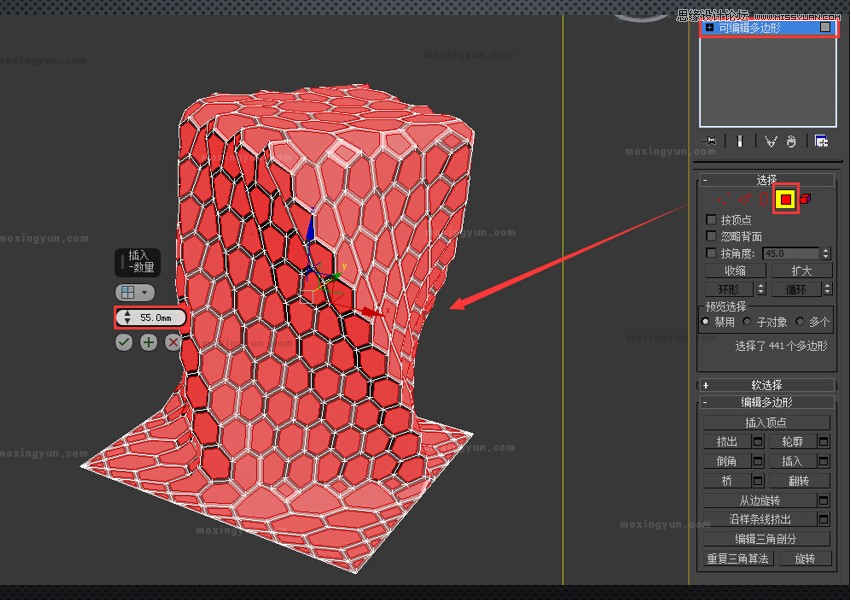Select Polygon sub-object level icon
The height and width of the screenshot is (601, 851).
tap(785, 199)
